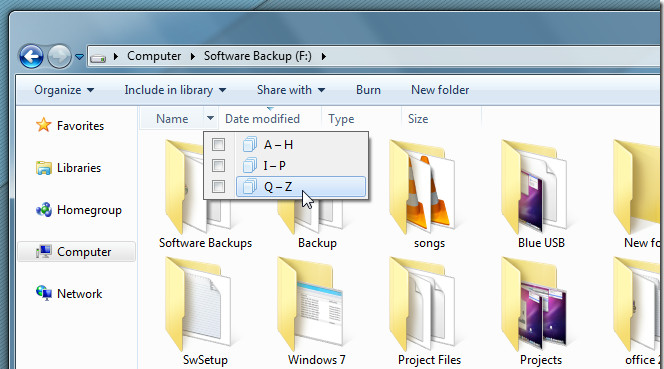Click the Forward navigation arrow button
Screen dimensions: 664x369
(59, 56)
